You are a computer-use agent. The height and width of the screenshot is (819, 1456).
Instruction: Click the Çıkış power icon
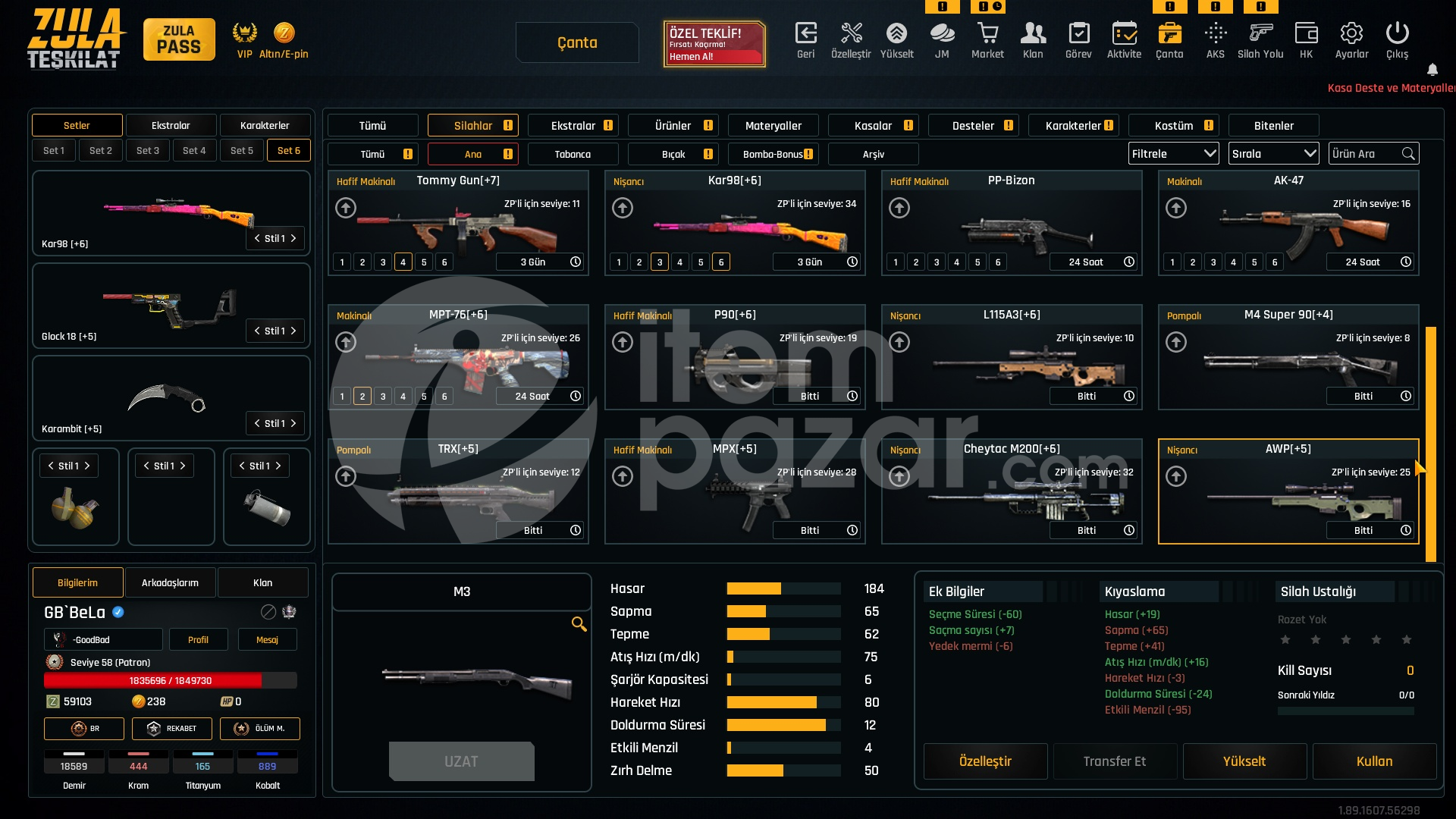(x=1397, y=33)
